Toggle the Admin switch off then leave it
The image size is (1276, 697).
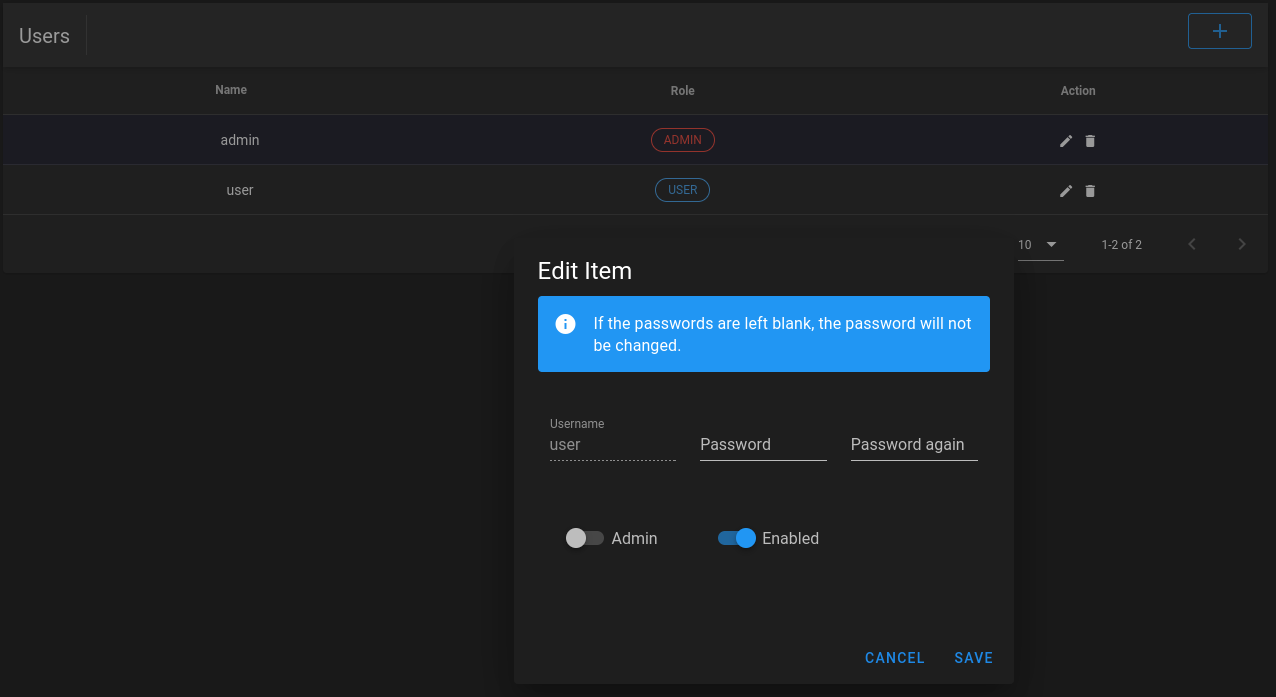[584, 538]
